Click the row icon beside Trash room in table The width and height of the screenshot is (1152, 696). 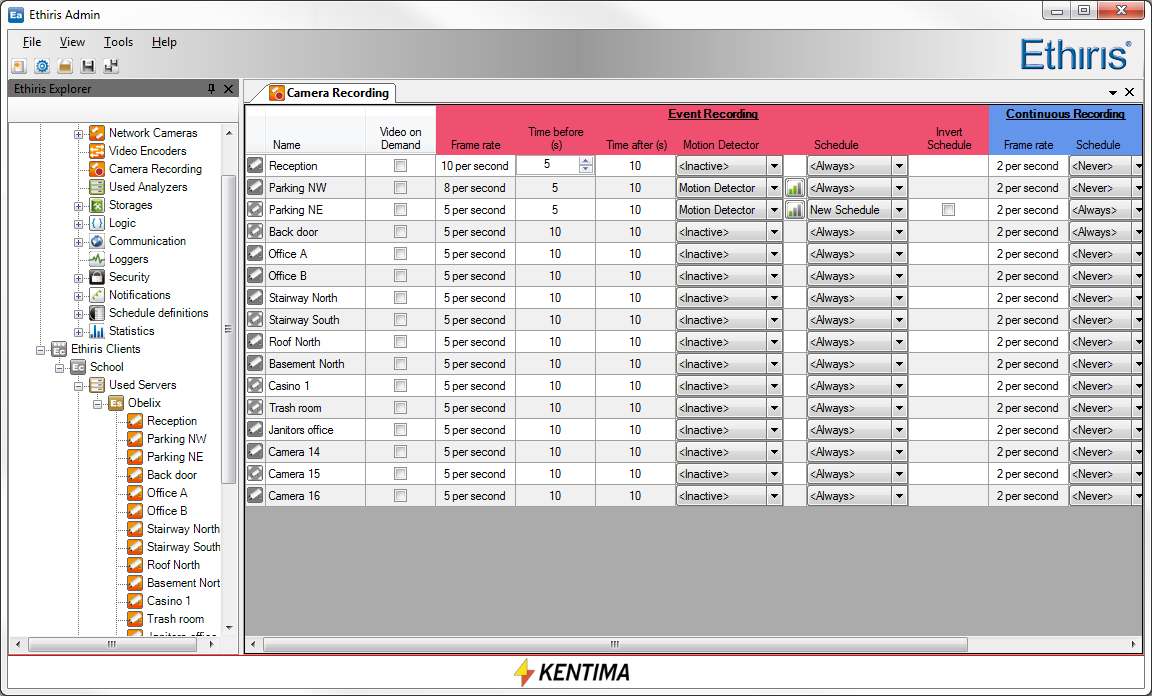(x=255, y=407)
